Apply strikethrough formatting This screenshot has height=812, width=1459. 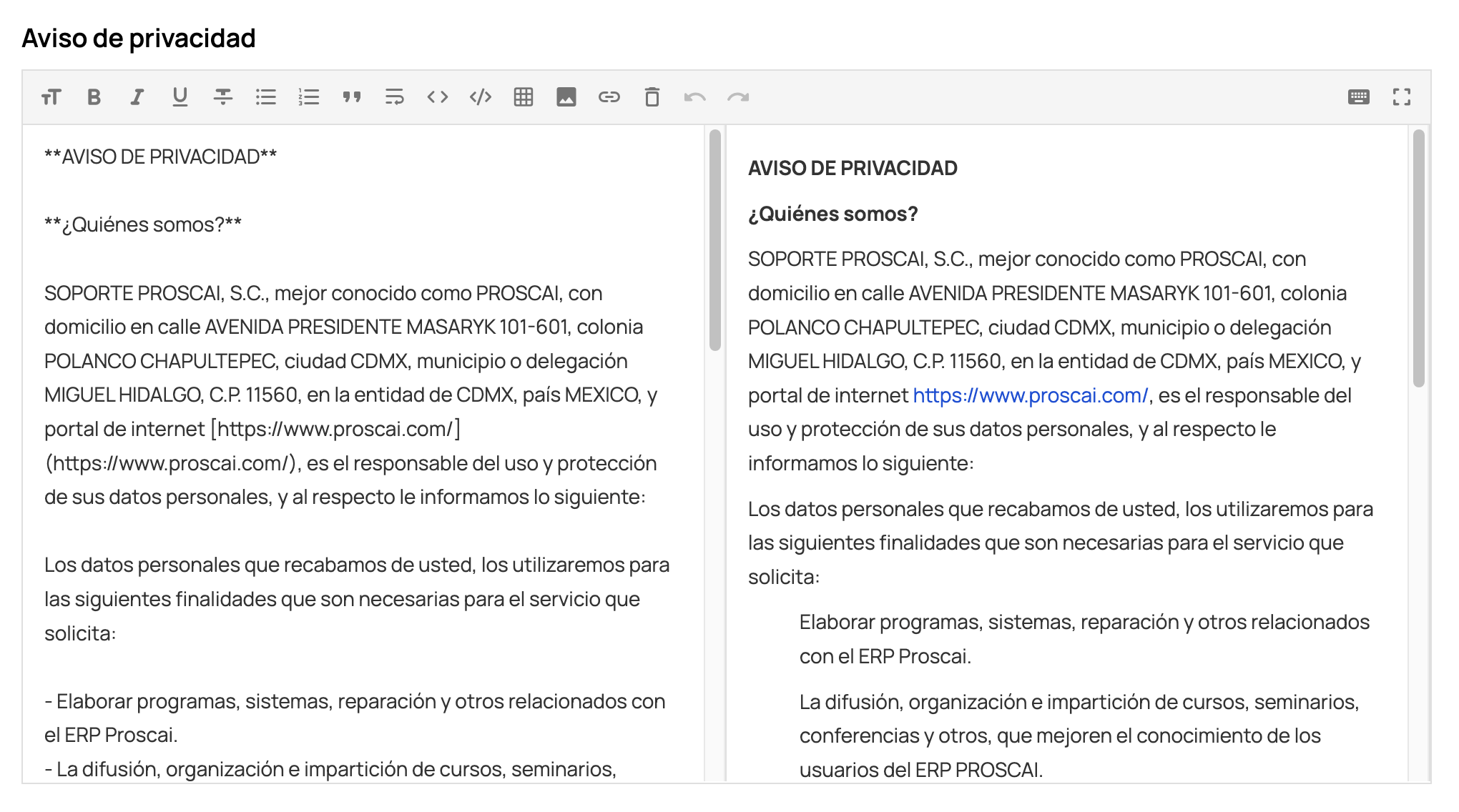(x=222, y=97)
